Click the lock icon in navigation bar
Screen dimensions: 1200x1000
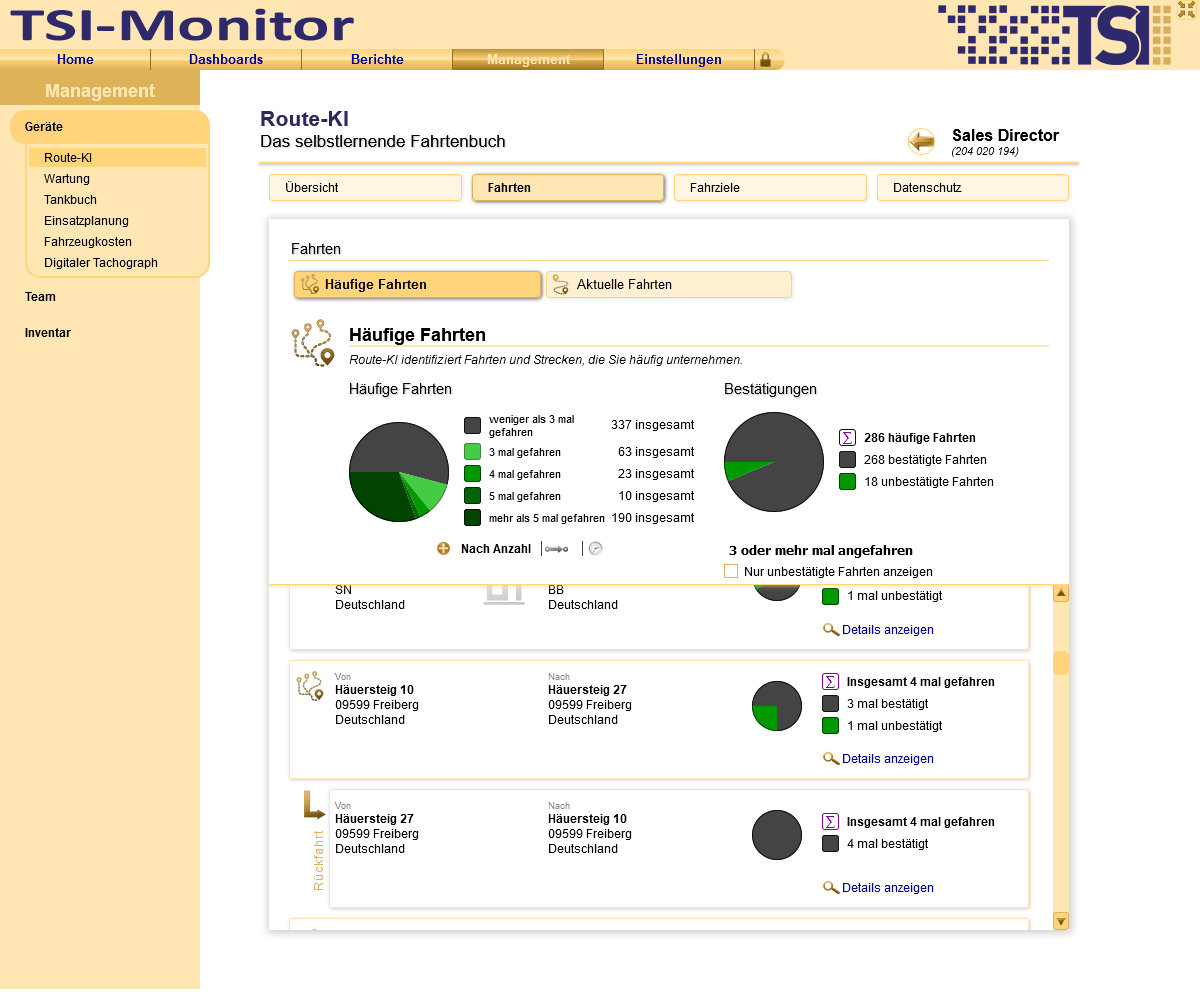pyautogui.click(x=766, y=60)
